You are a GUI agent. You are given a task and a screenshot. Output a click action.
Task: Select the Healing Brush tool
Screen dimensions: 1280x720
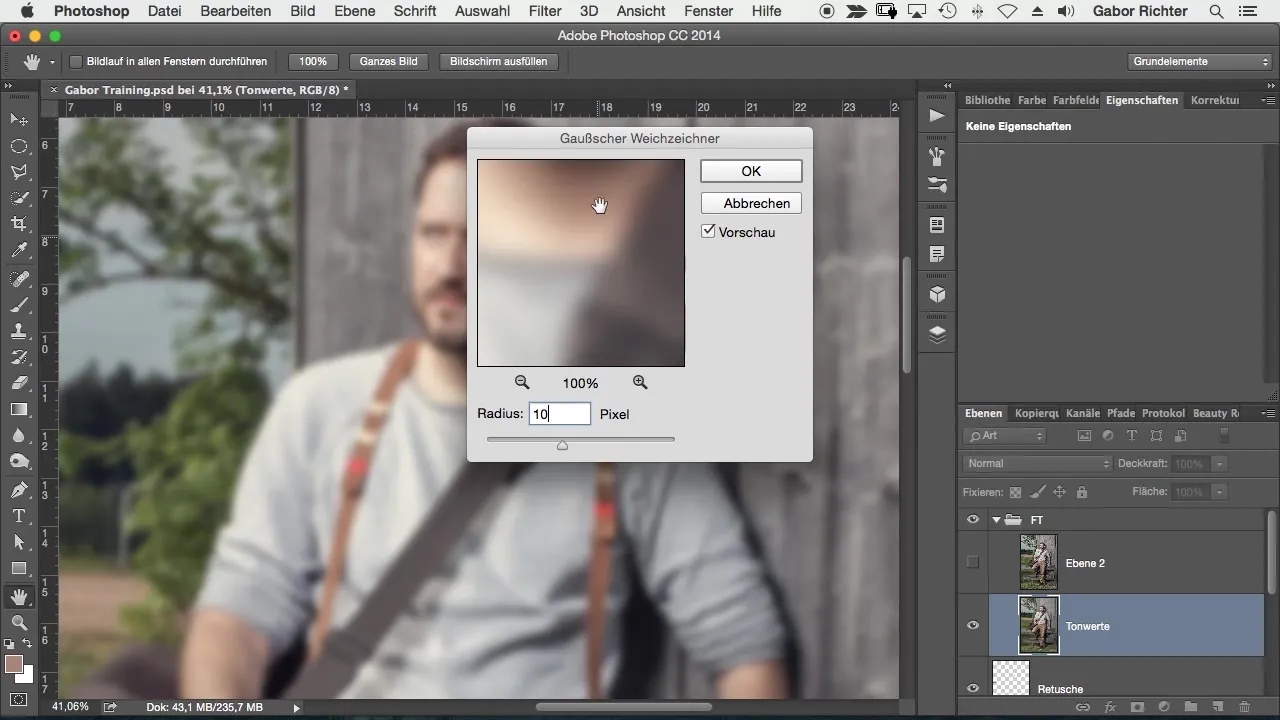click(18, 279)
